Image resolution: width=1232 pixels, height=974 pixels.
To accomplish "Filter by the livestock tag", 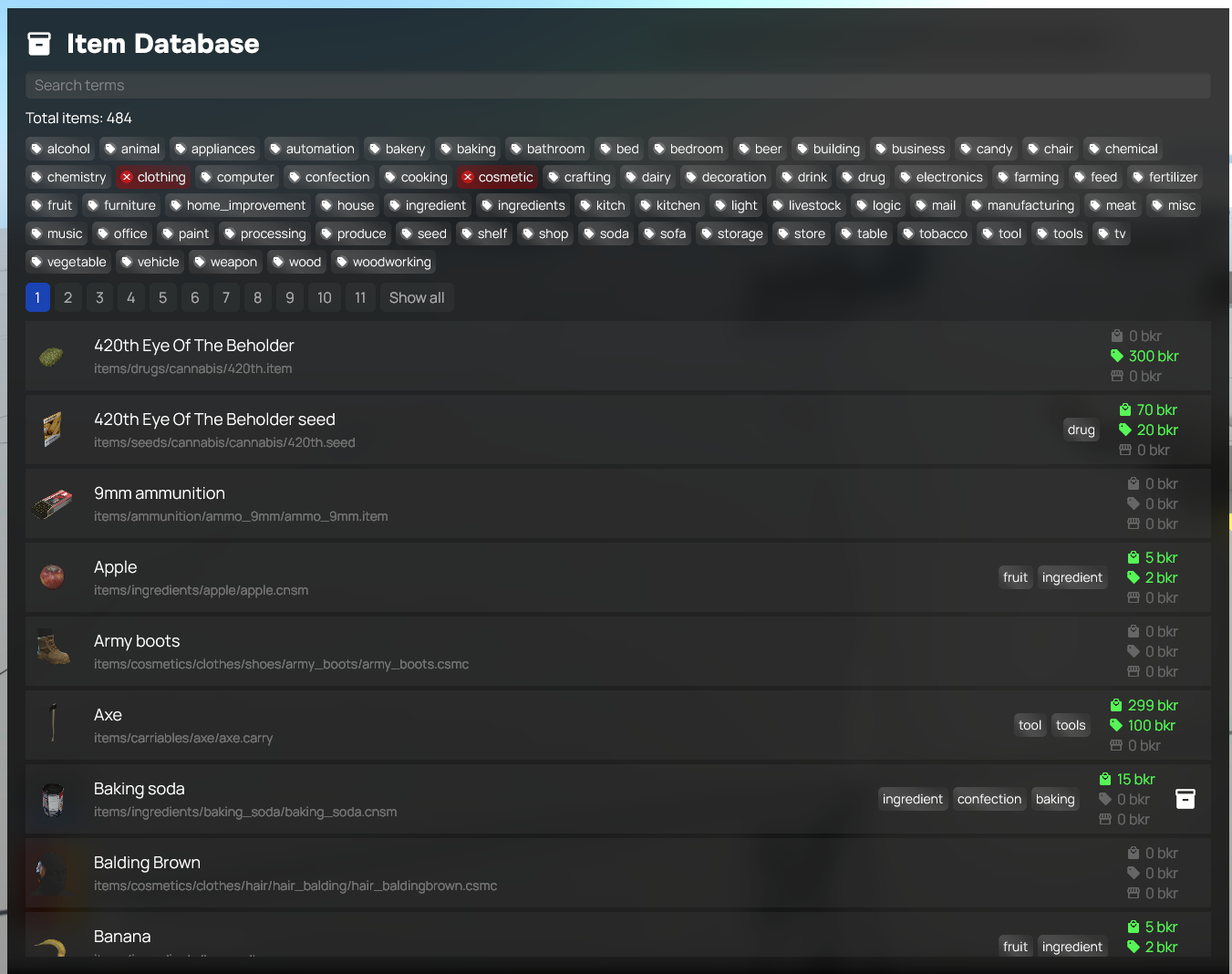I will [806, 205].
